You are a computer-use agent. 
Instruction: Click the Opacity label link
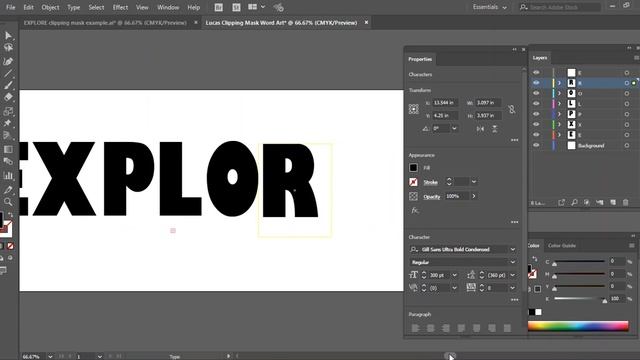[431, 197]
